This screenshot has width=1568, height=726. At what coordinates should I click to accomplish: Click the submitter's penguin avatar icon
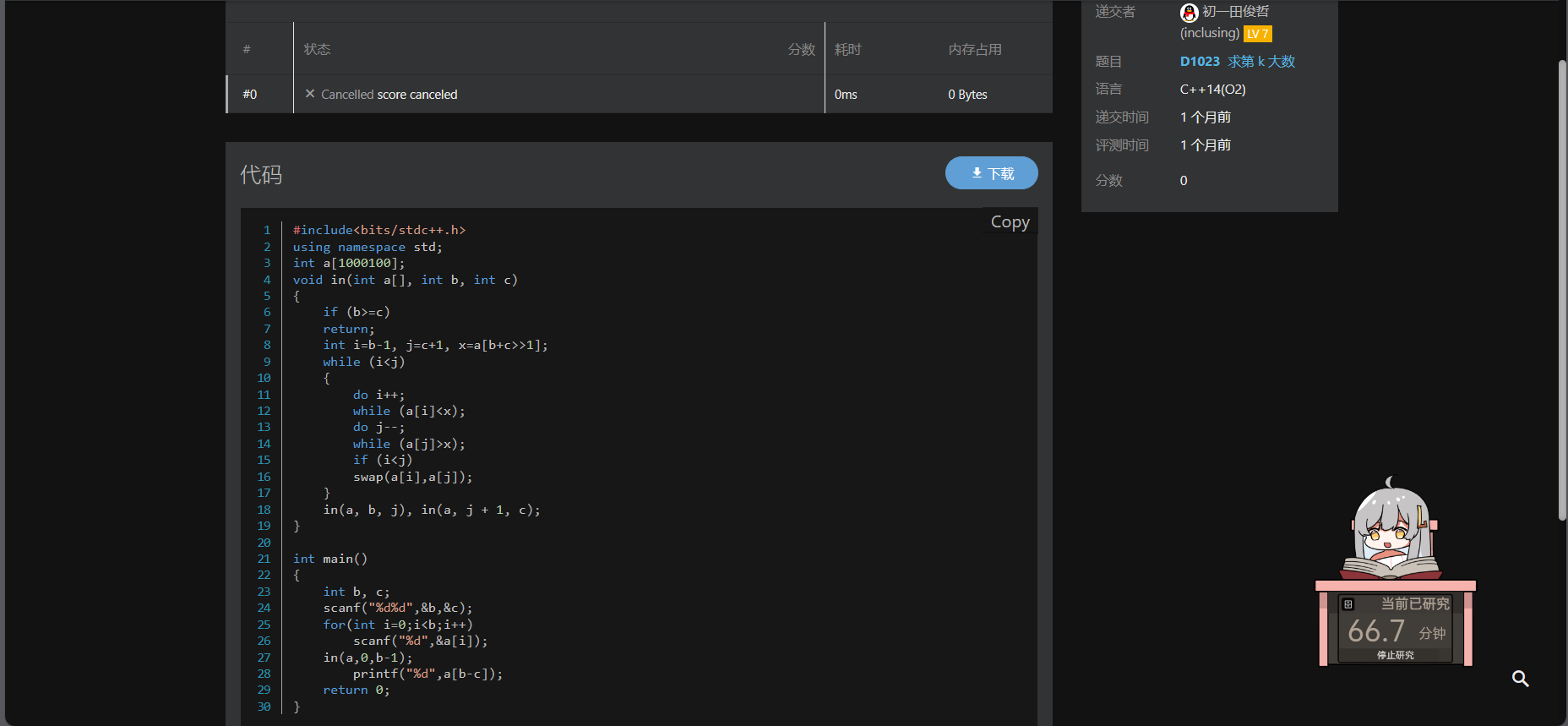1190,13
